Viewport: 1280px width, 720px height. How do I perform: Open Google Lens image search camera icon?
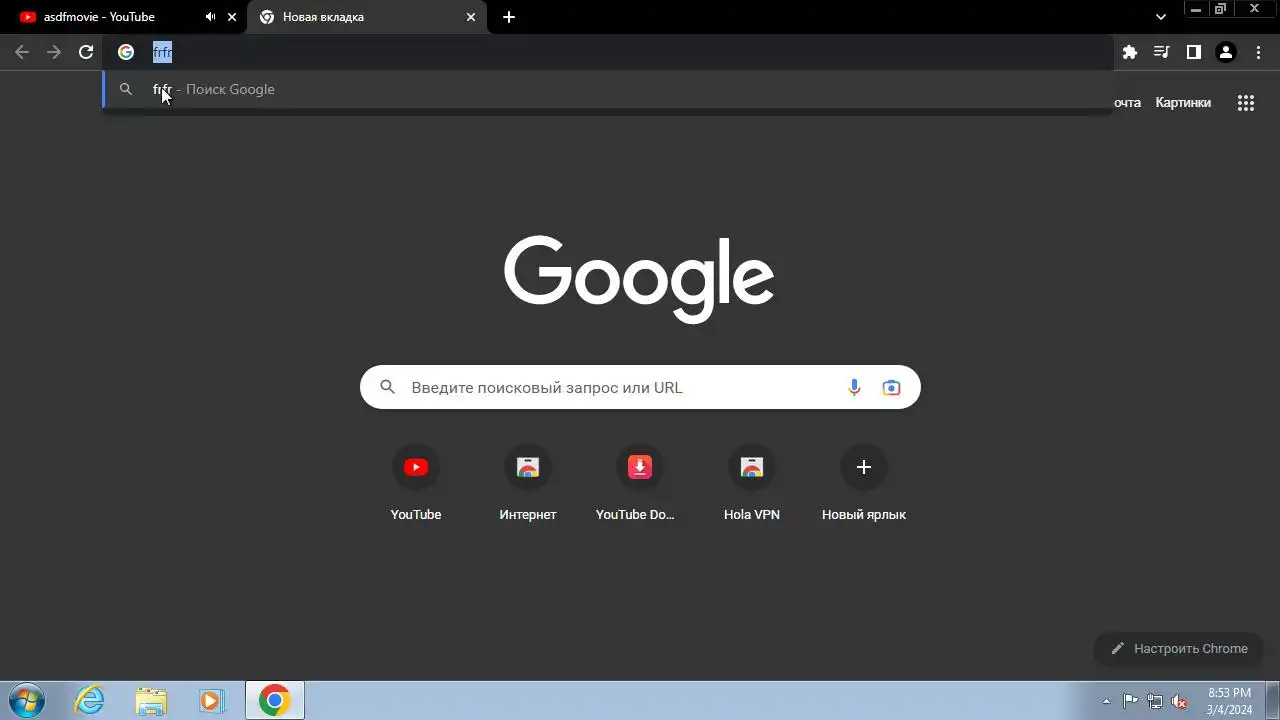(x=891, y=387)
